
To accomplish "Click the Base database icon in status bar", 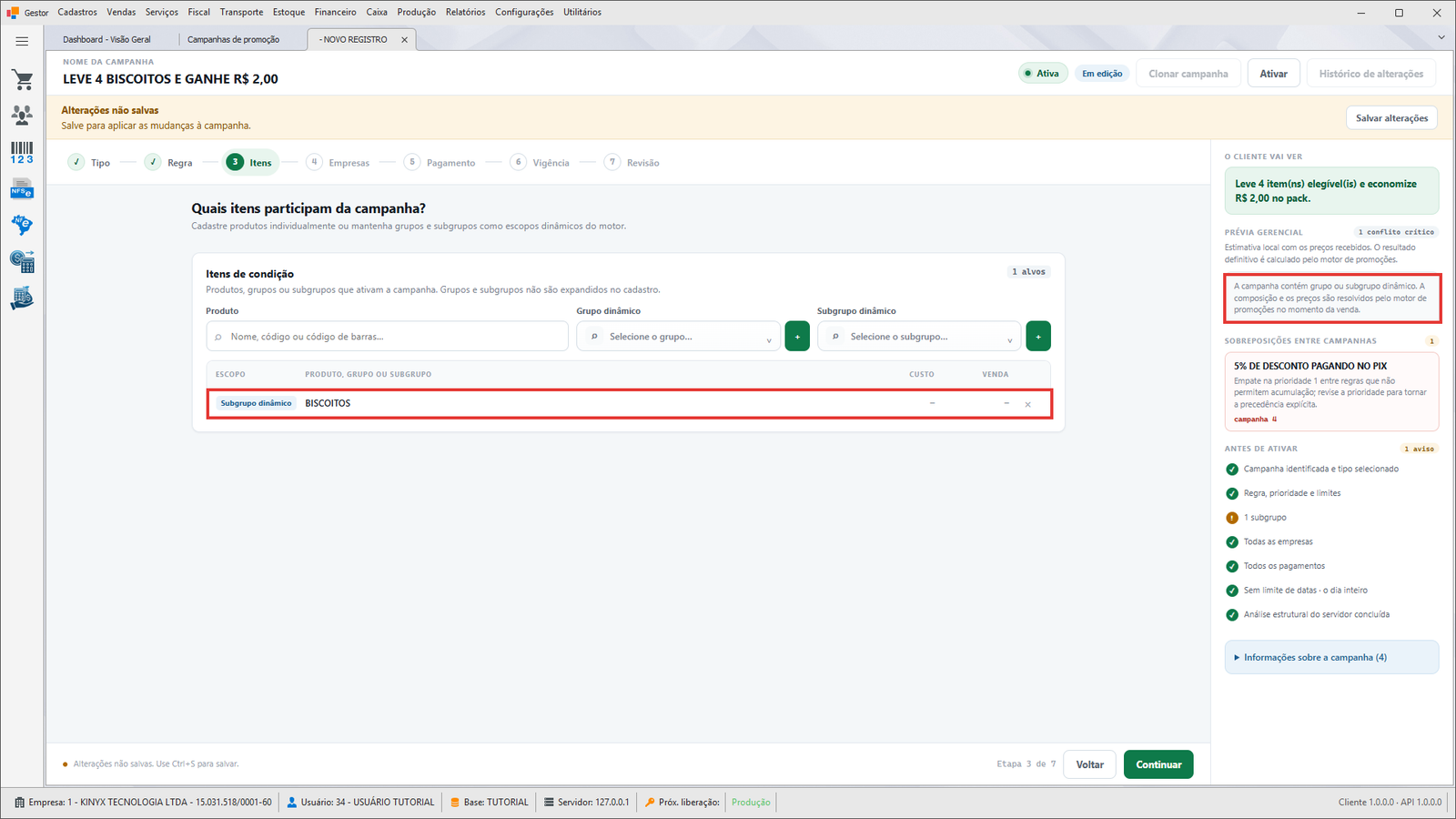I will [x=455, y=803].
